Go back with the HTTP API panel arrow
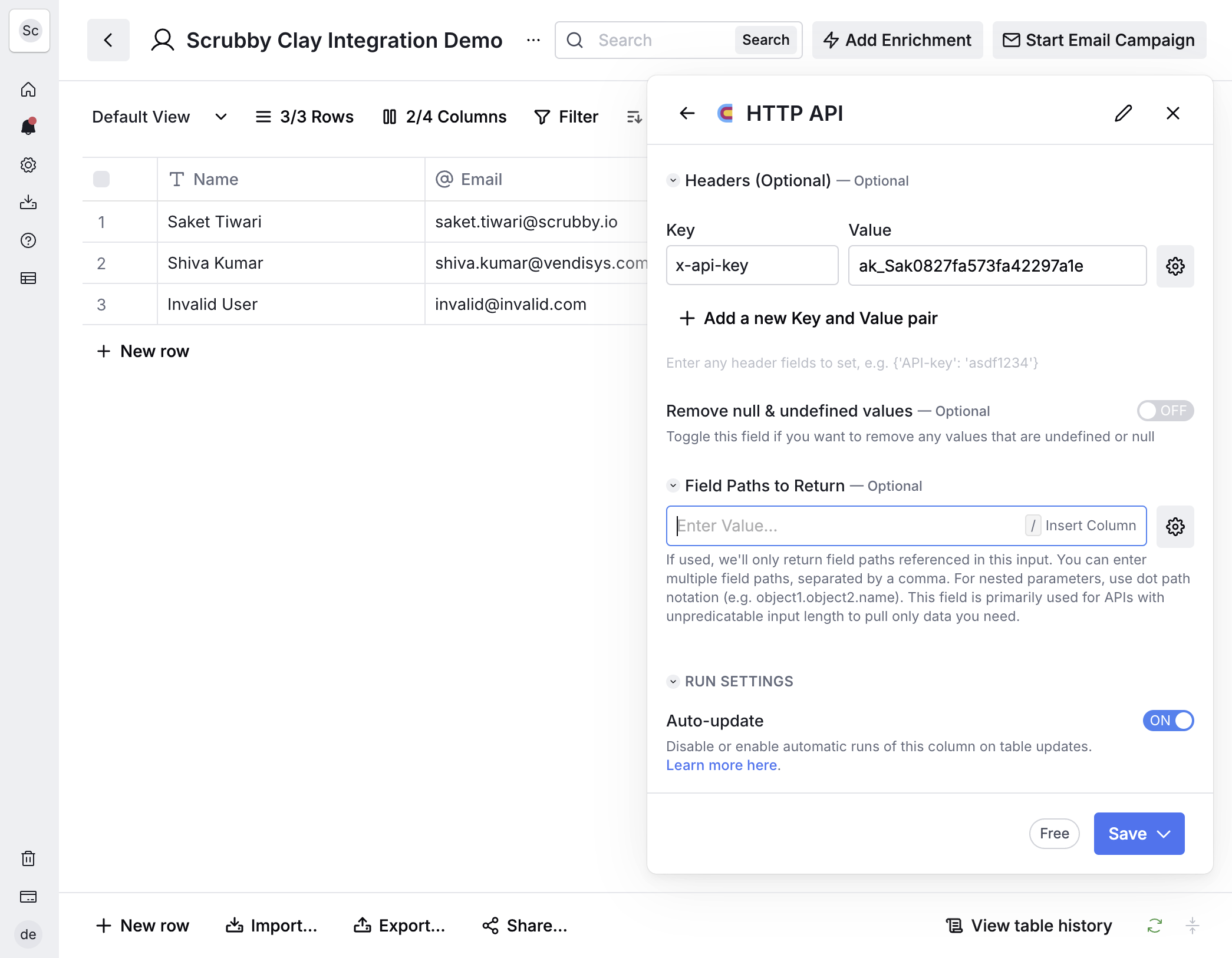Screen dimensions: 1232x958 coord(687,113)
